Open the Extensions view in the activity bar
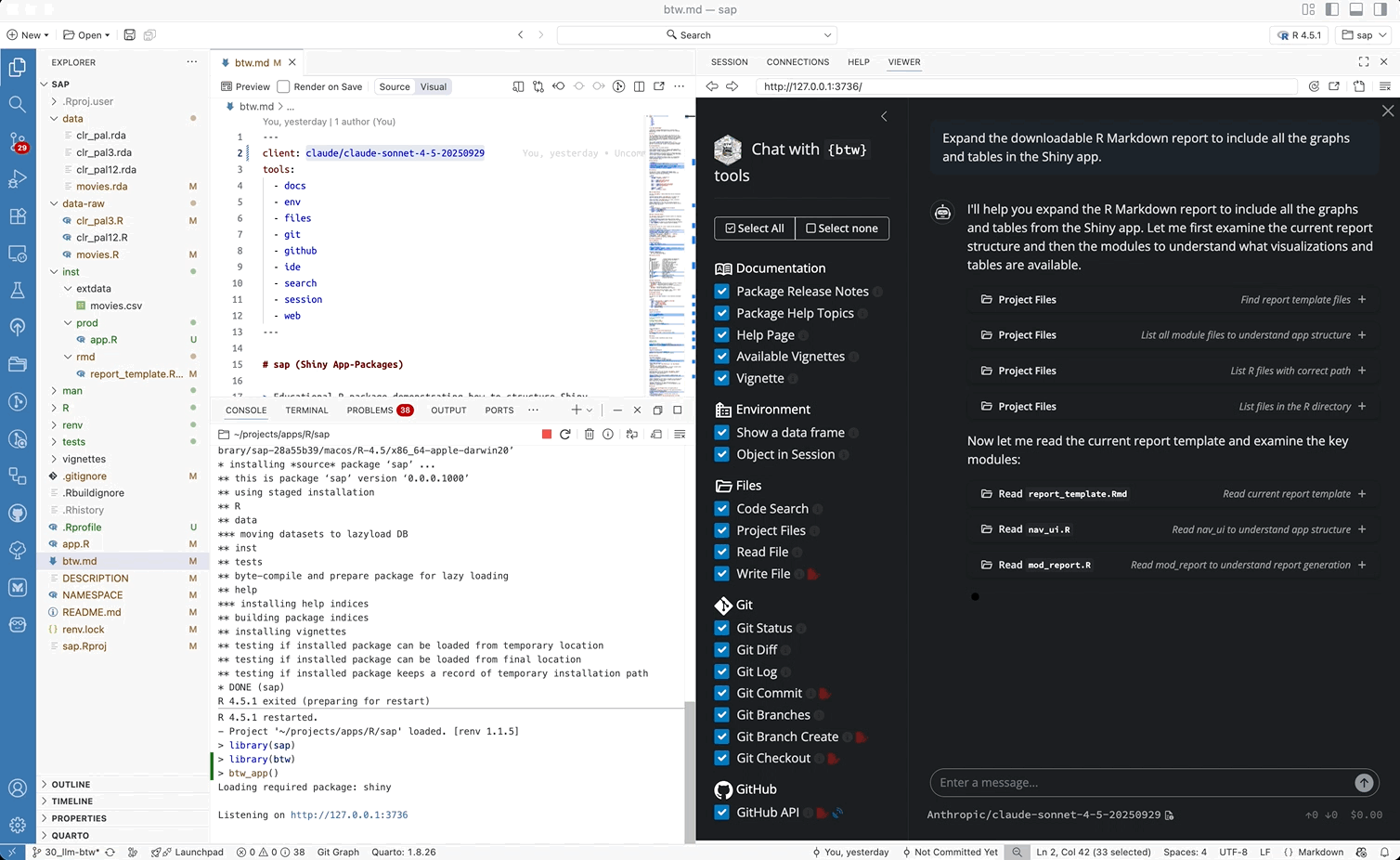The width and height of the screenshot is (1400, 860). click(x=17, y=216)
